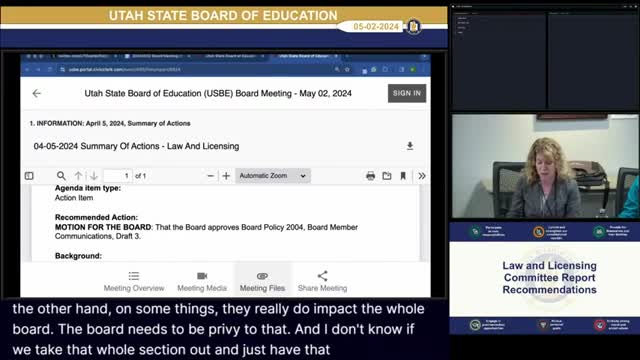This screenshot has width=640, height=360.
Task: Click the browser star bookmark icon
Action: (x=347, y=70)
